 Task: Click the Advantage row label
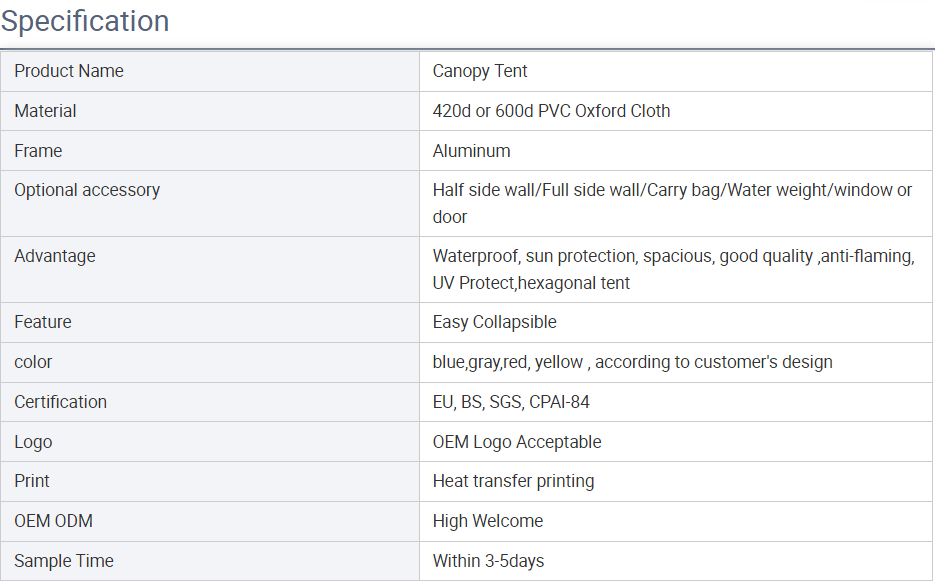pos(55,256)
